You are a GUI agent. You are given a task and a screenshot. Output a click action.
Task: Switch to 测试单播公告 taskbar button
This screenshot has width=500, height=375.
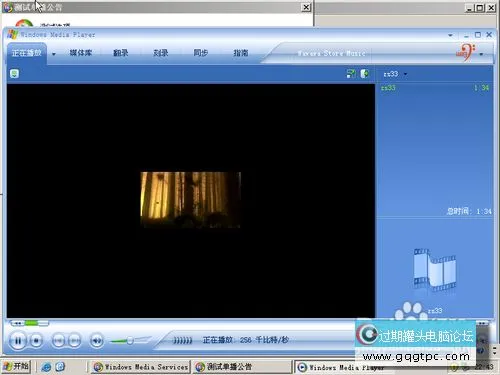click(242, 367)
